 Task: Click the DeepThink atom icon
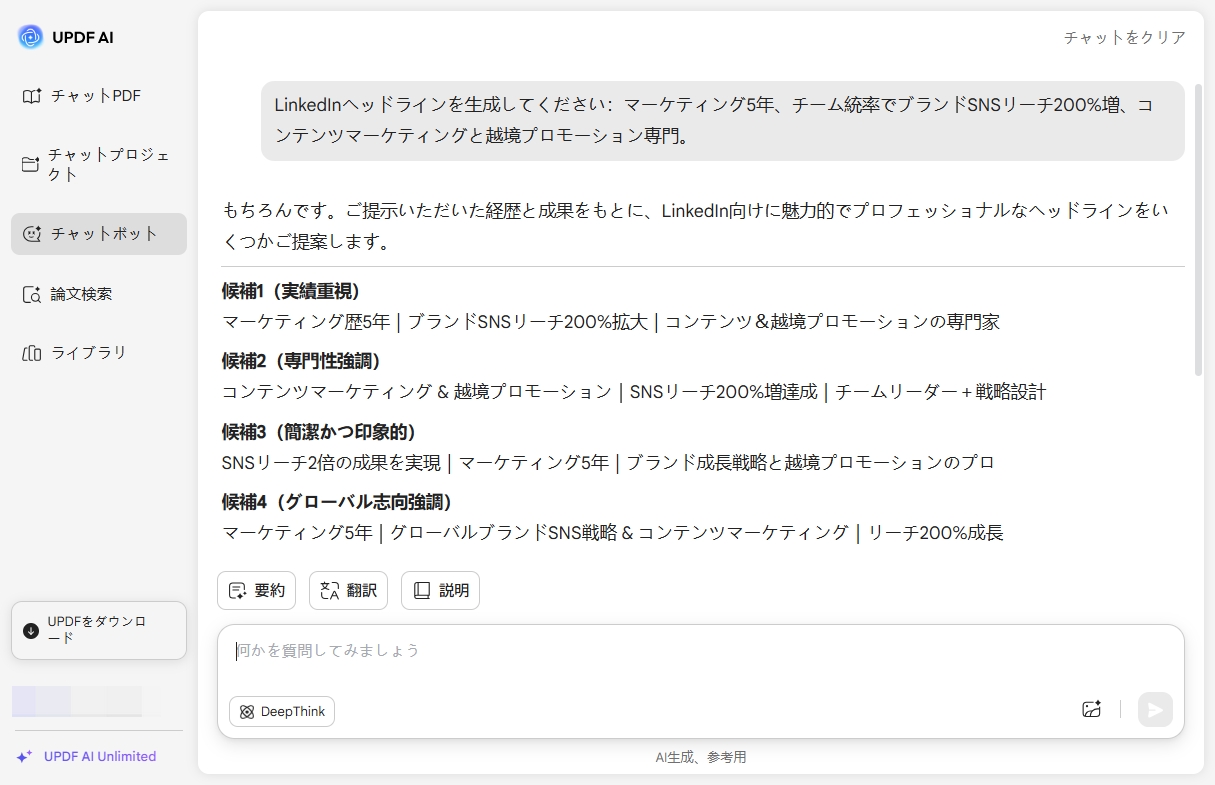(x=247, y=712)
